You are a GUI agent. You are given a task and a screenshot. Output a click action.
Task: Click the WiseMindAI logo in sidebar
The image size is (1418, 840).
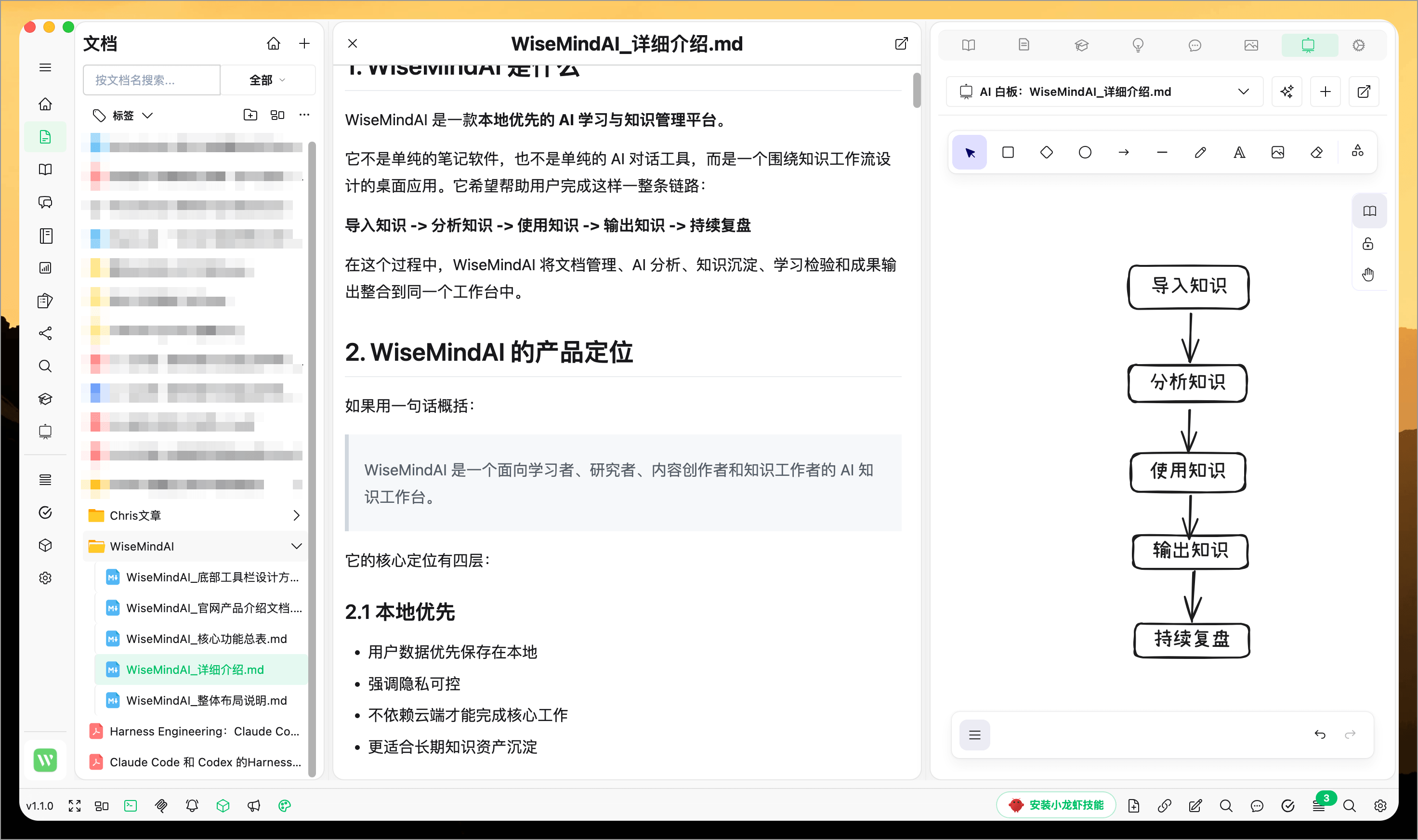tap(45, 760)
